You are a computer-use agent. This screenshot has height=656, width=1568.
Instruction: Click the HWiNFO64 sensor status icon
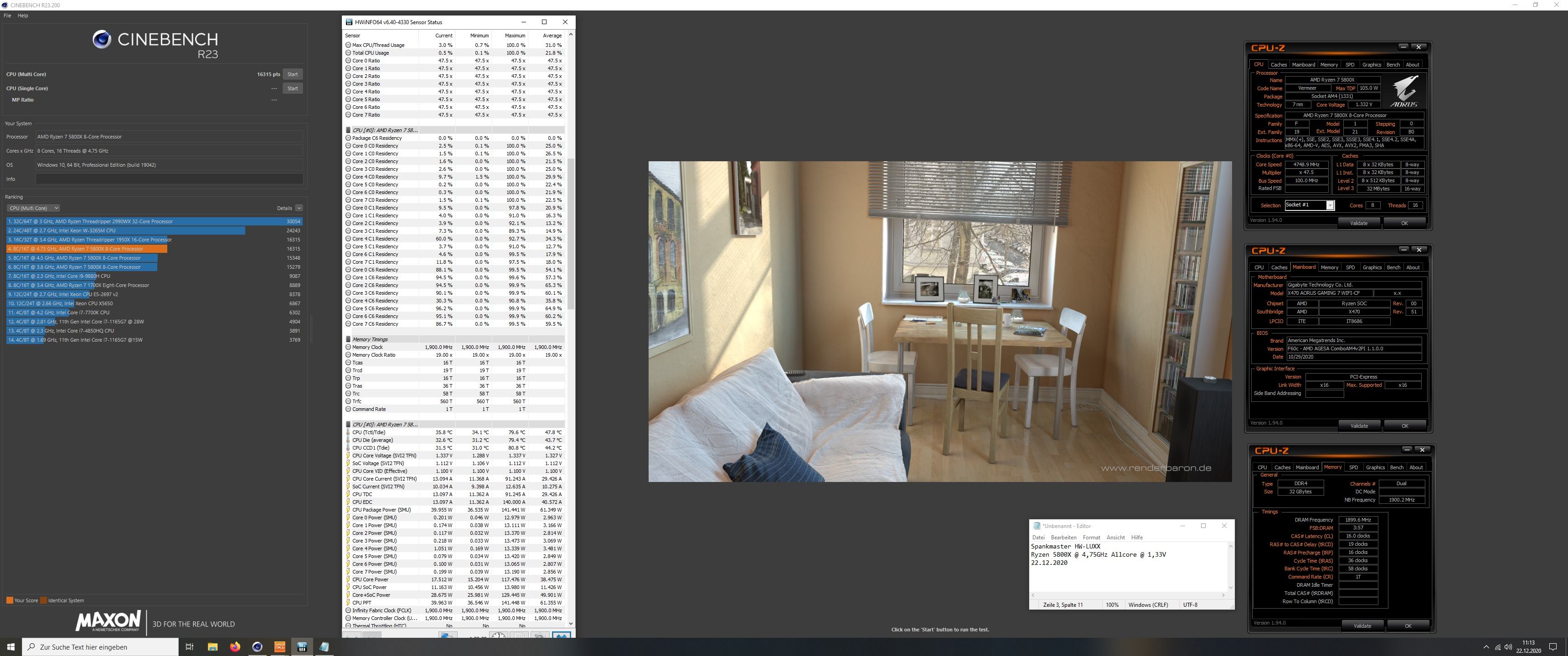click(348, 22)
